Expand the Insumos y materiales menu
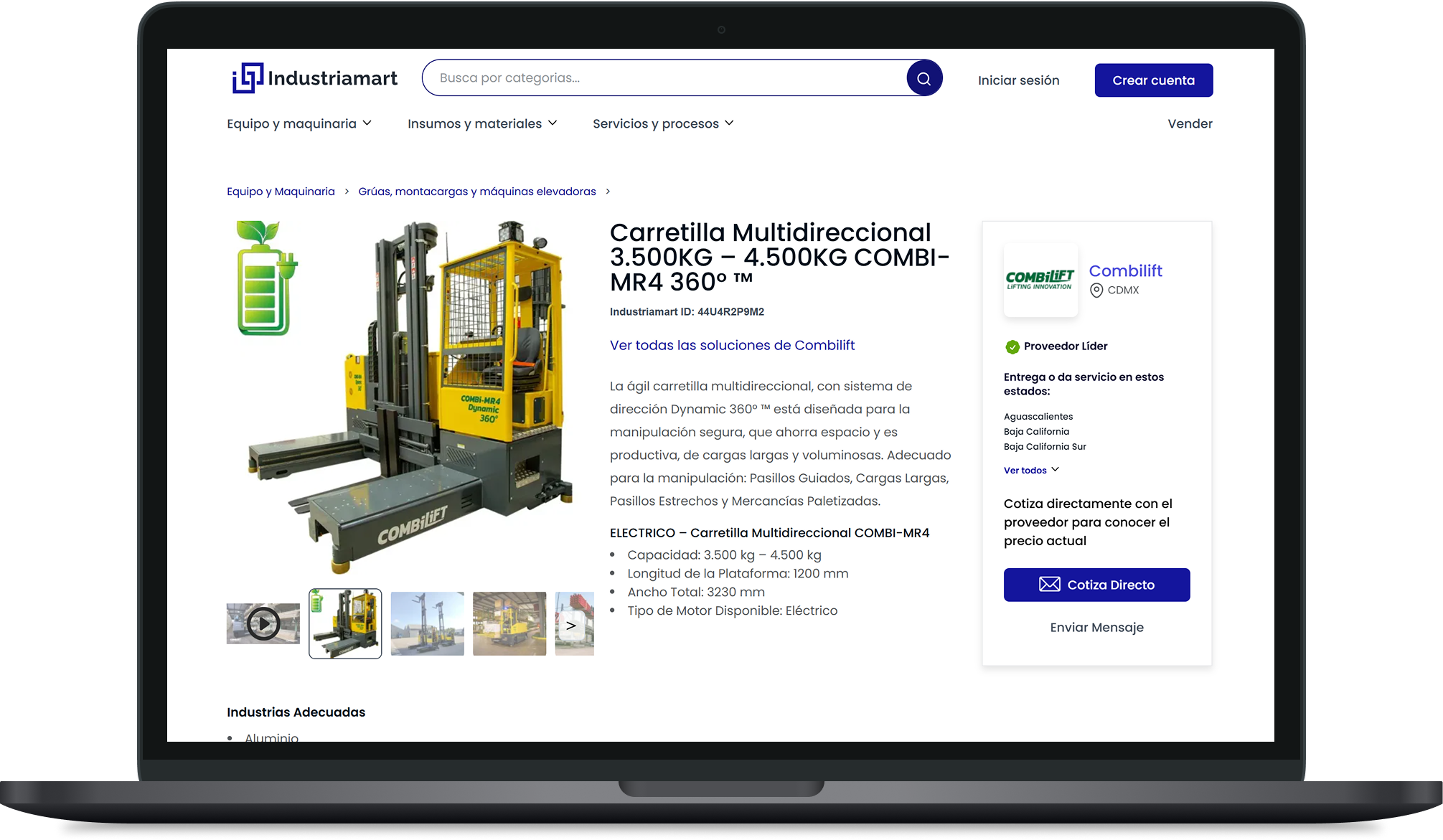The image size is (1443, 840). (x=482, y=123)
